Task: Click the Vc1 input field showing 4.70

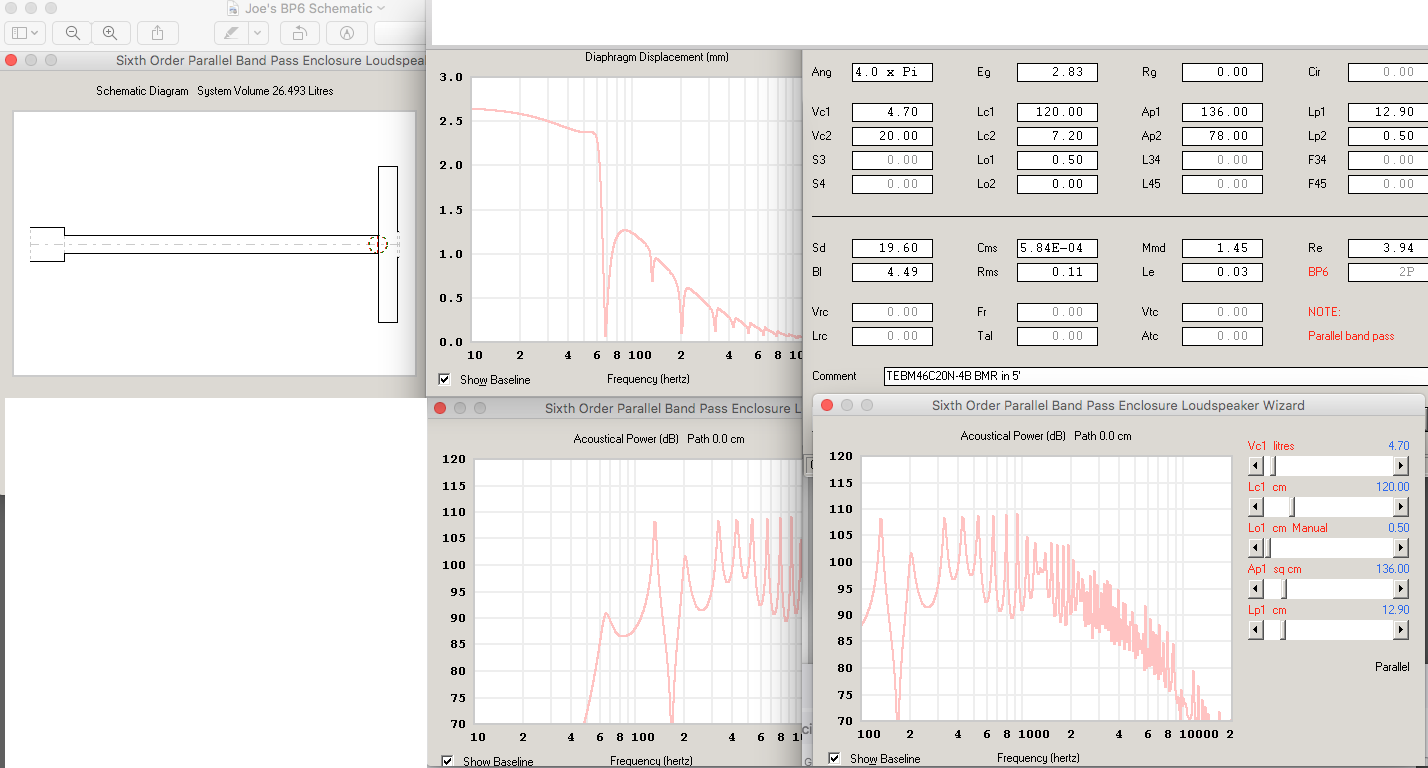Action: [x=892, y=112]
